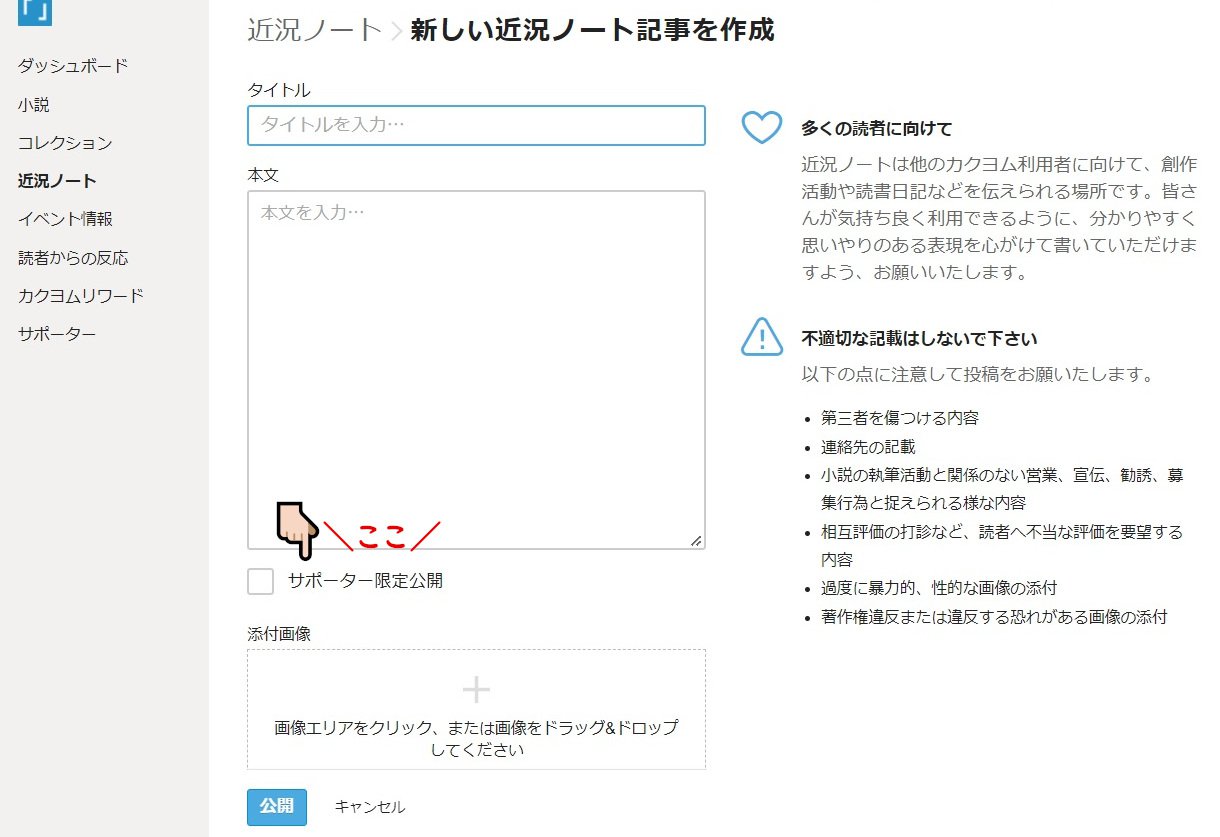Enable the サポーター限定公開 checkbox
The image size is (1220, 837).
pos(261,581)
